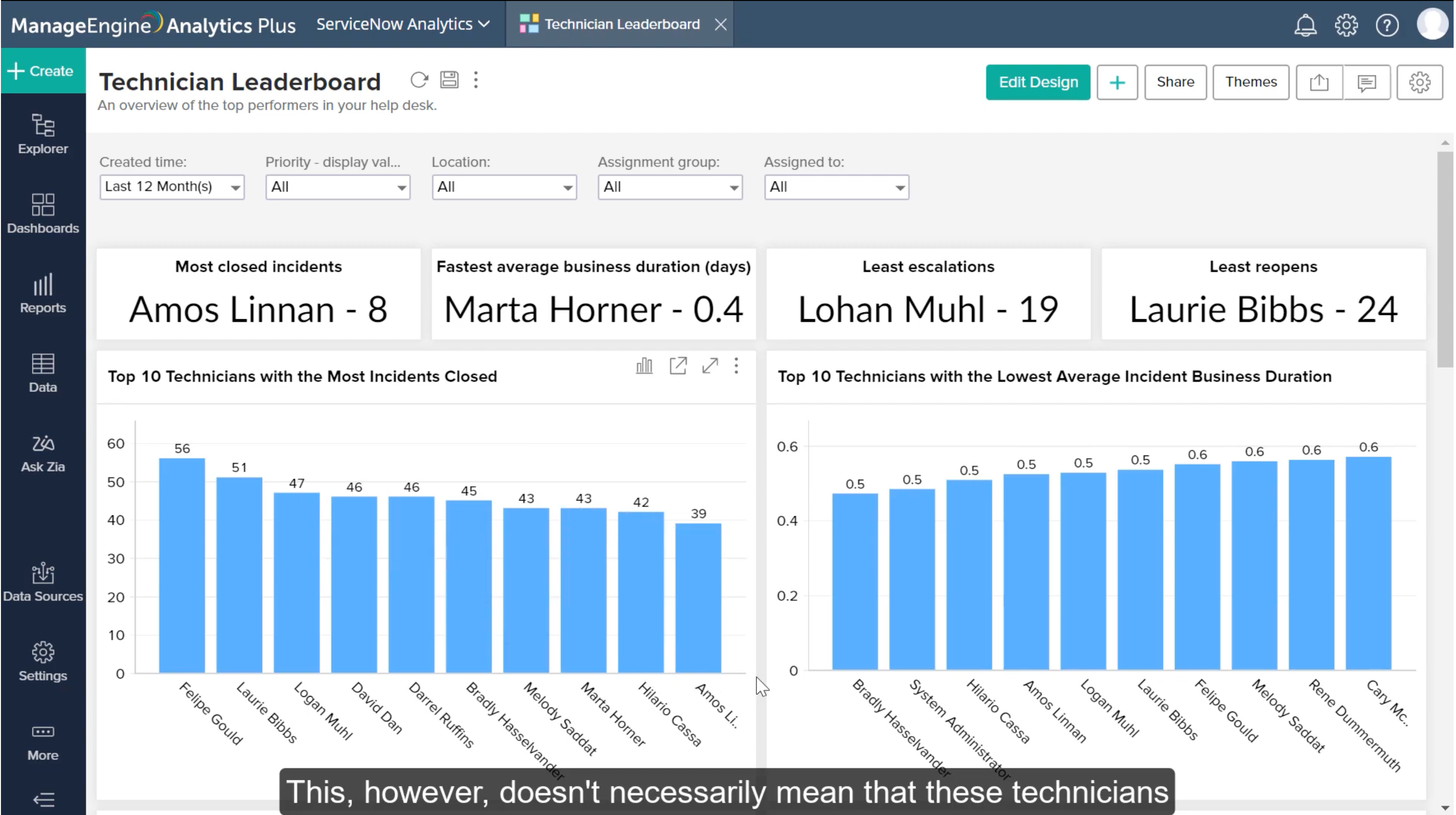The height and width of the screenshot is (815, 1456).
Task: Open the Location filter dropdown
Action: (x=503, y=187)
